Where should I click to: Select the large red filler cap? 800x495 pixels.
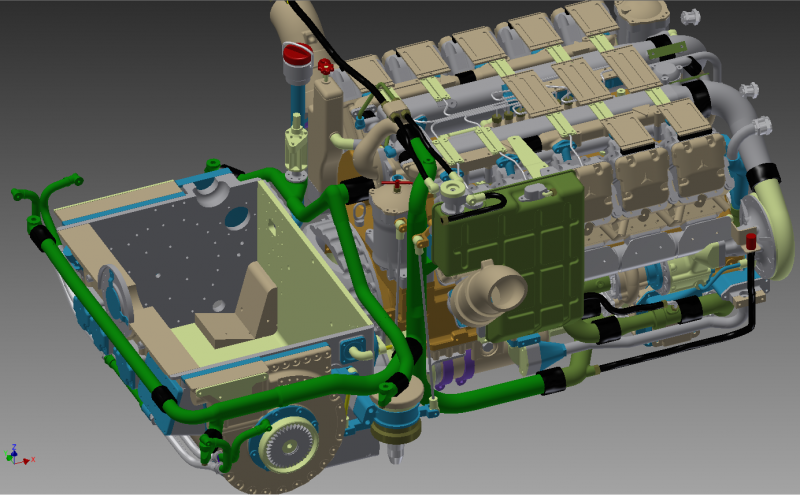point(297,53)
